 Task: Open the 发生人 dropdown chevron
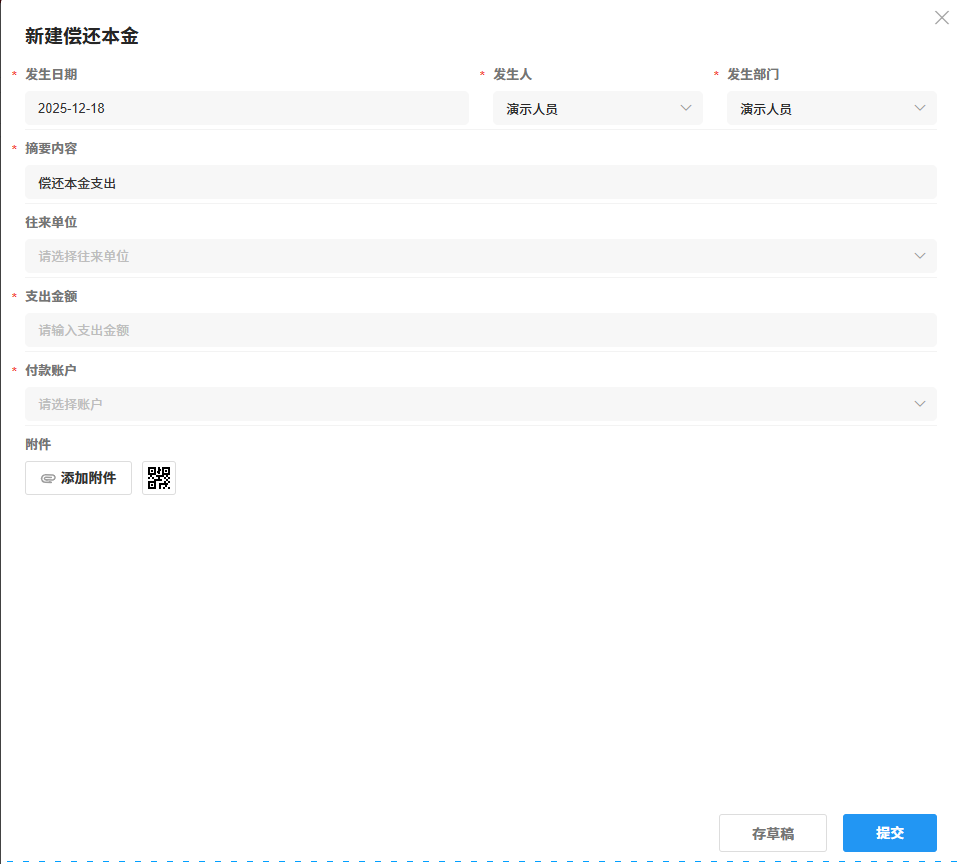pos(686,108)
